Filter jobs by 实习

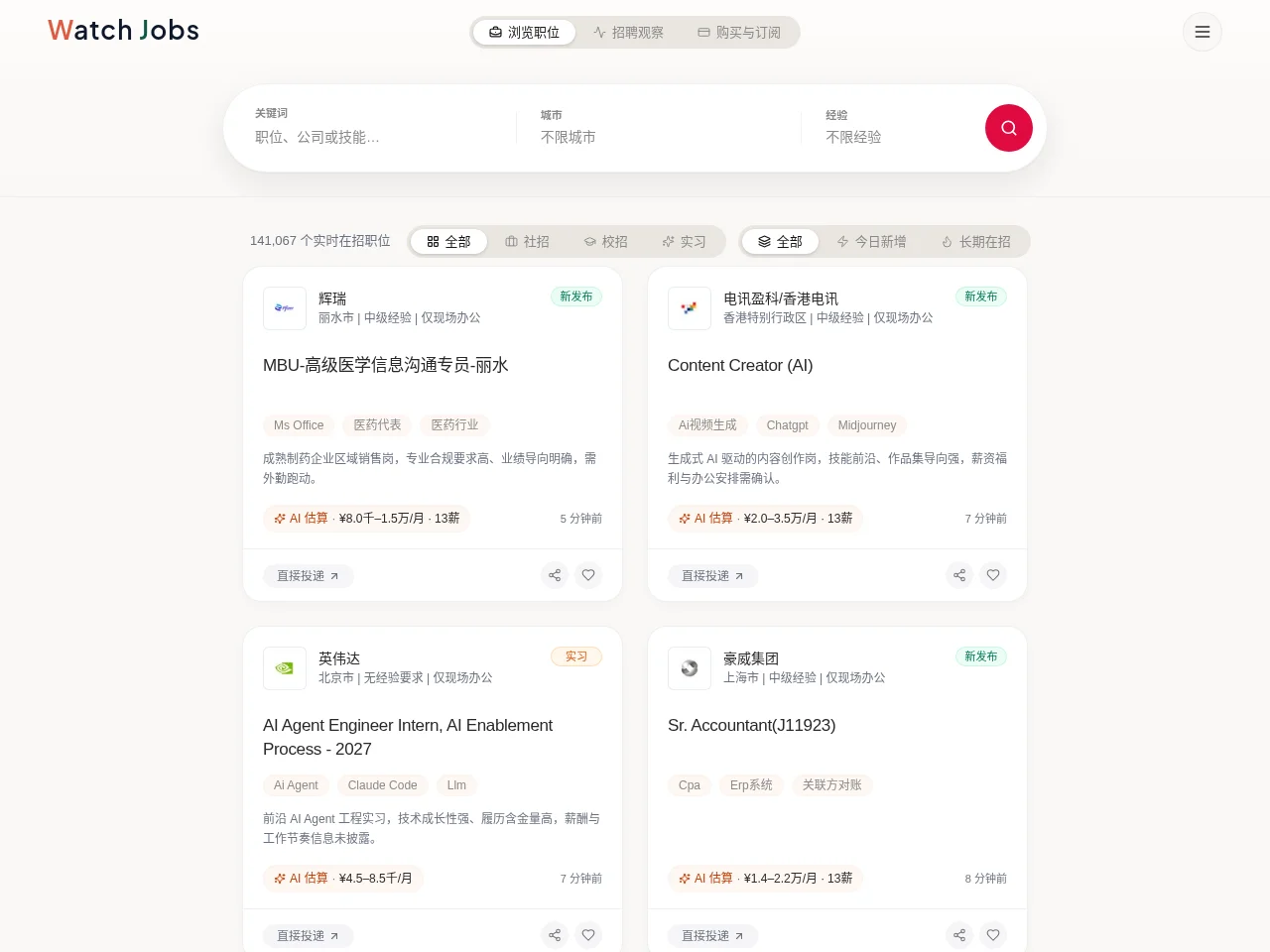tap(684, 242)
